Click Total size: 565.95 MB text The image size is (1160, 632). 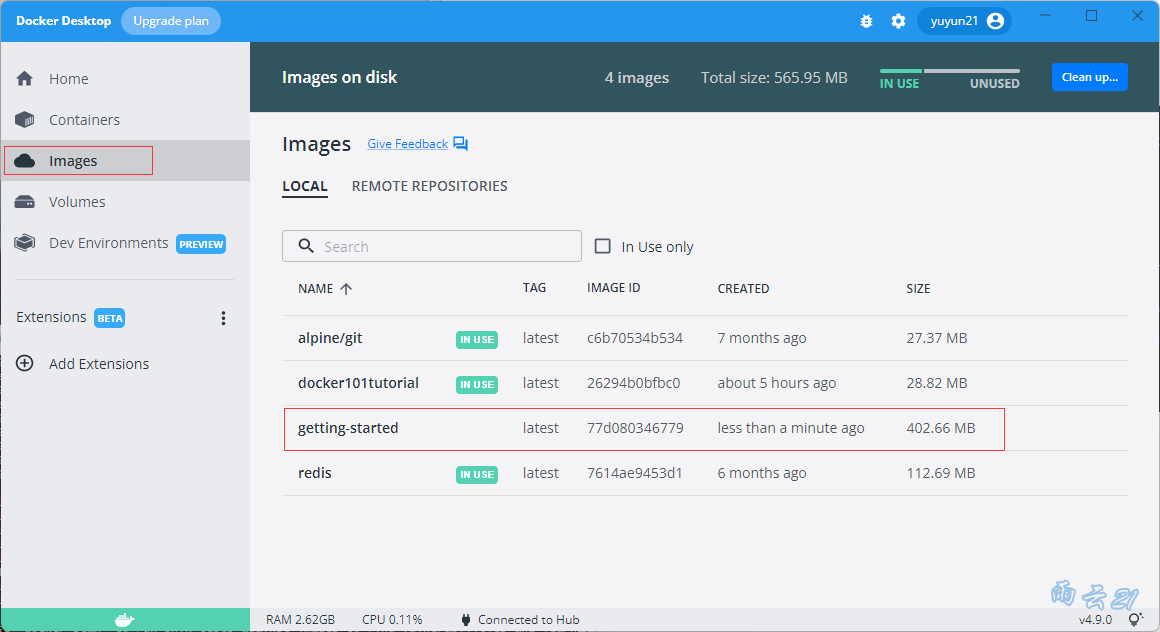(774, 78)
